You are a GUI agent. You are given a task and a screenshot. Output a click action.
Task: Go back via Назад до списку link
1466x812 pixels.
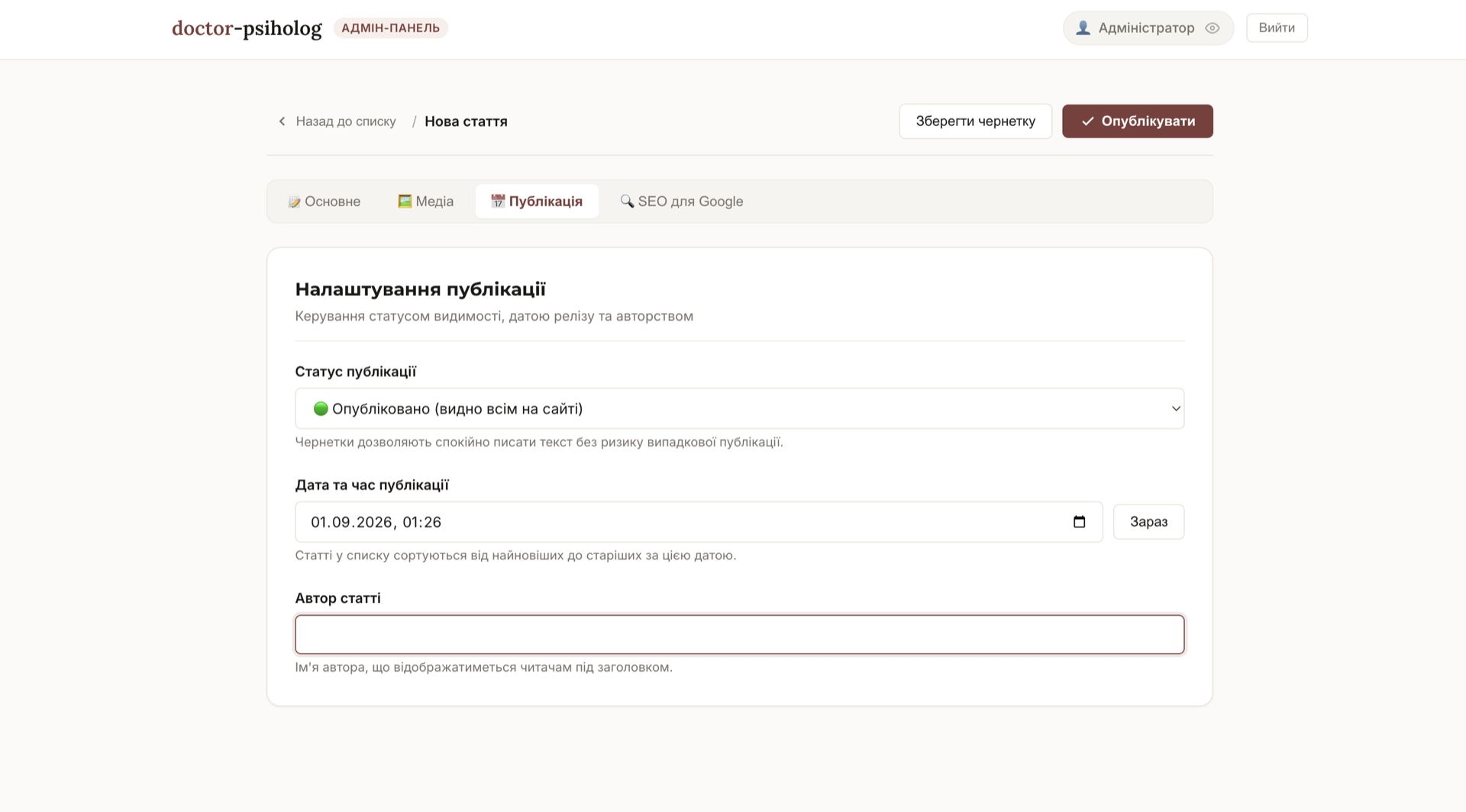pyautogui.click(x=346, y=121)
